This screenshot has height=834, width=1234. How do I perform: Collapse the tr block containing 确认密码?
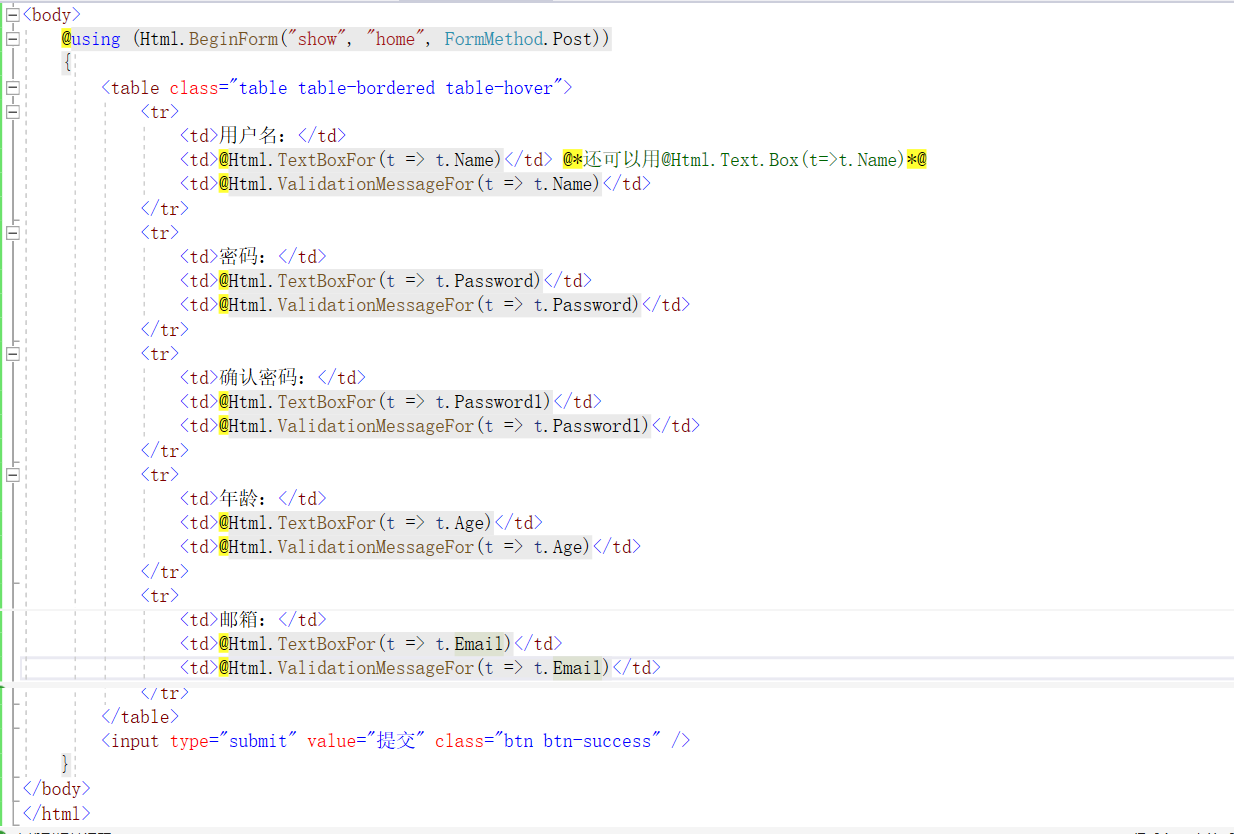click(12, 354)
